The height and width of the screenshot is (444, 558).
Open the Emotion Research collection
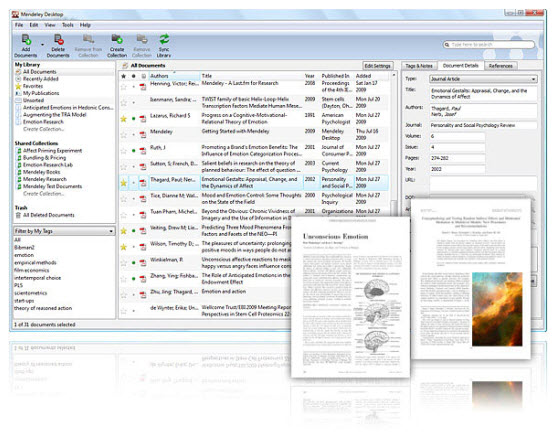tap(43, 122)
